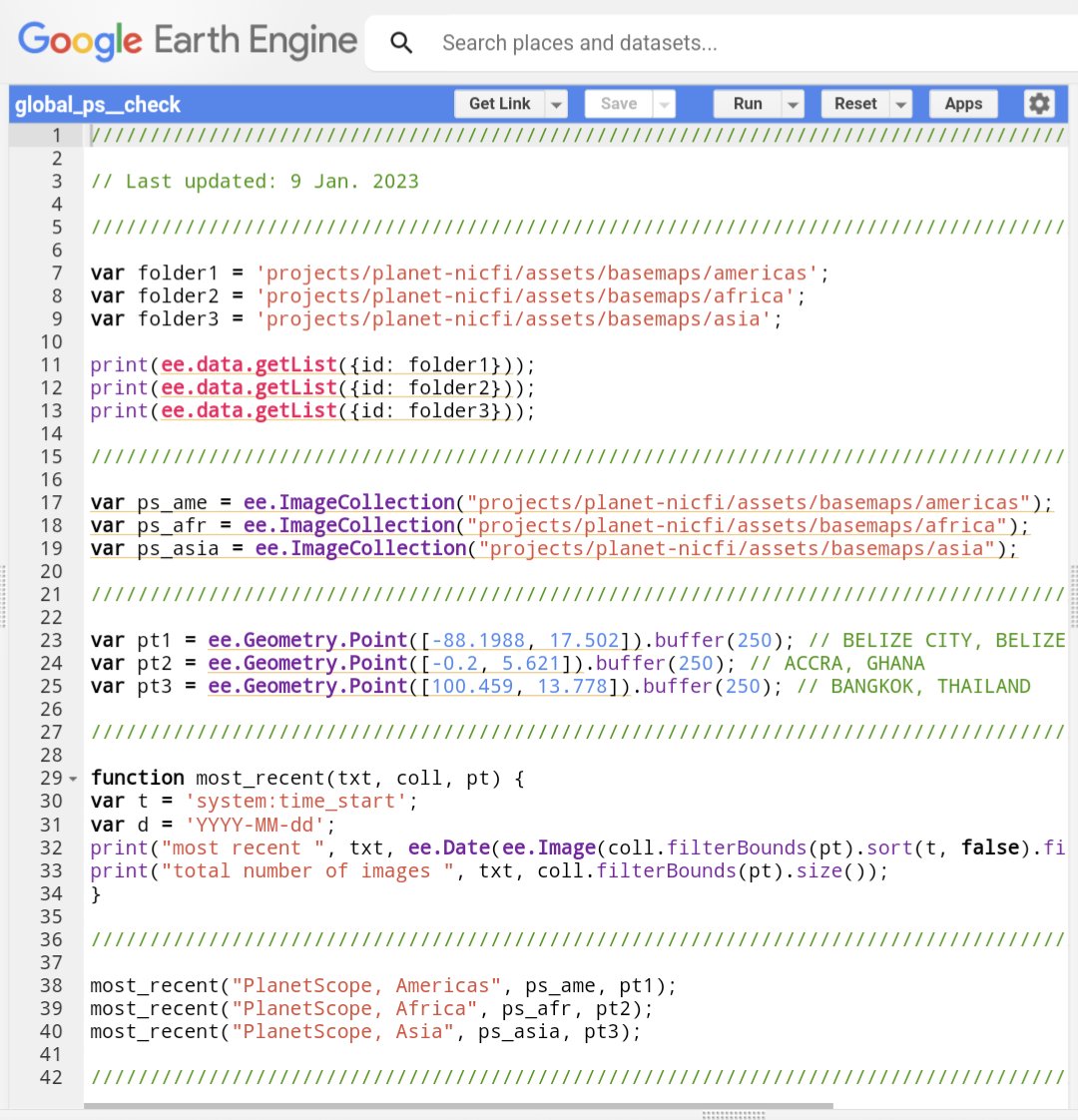Click the Google Earth Engine logo
The width and height of the screenshot is (1078, 1120).
(x=188, y=41)
